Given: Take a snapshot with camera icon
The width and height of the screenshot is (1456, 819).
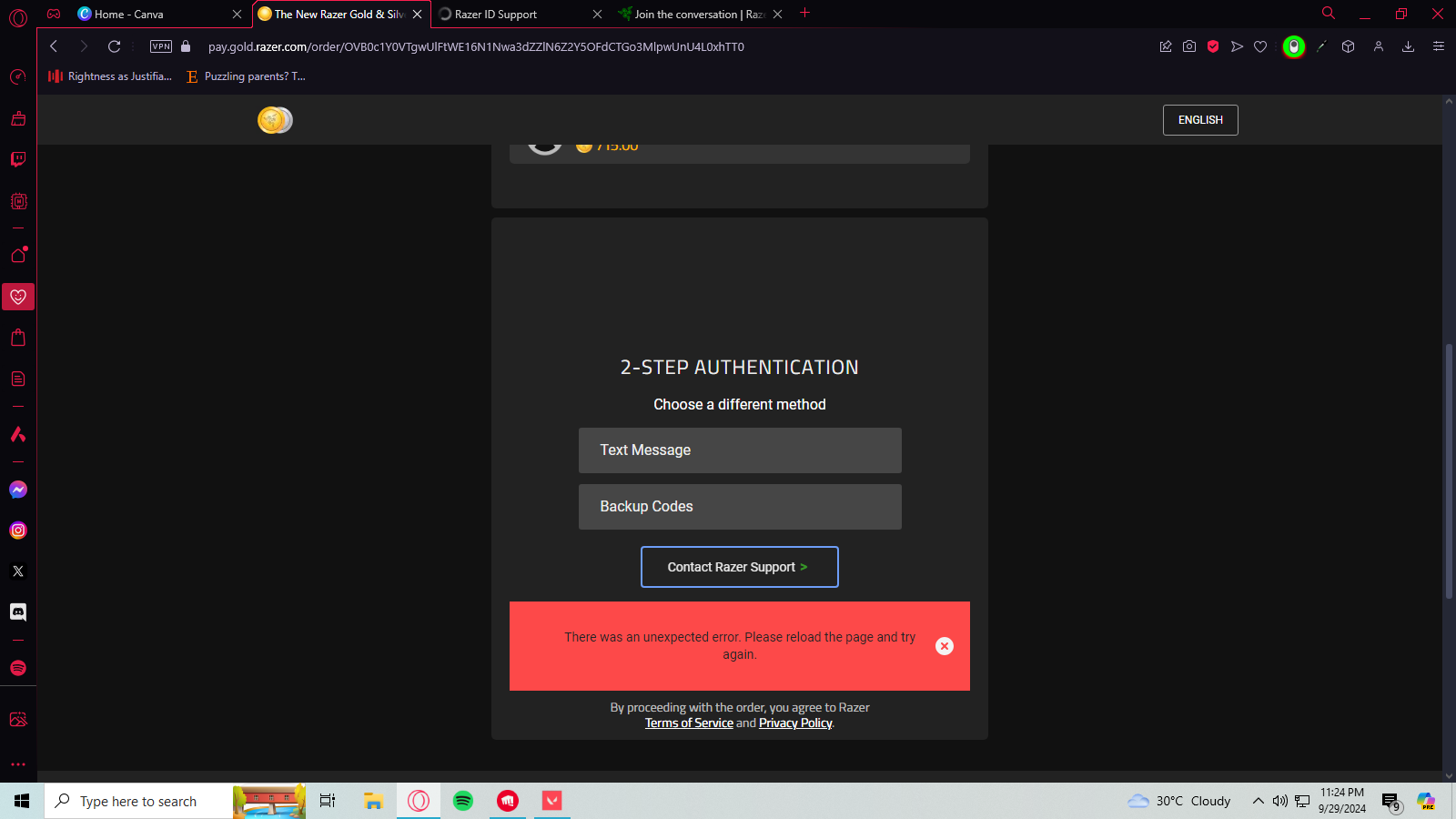Looking at the screenshot, I should tap(1189, 46).
